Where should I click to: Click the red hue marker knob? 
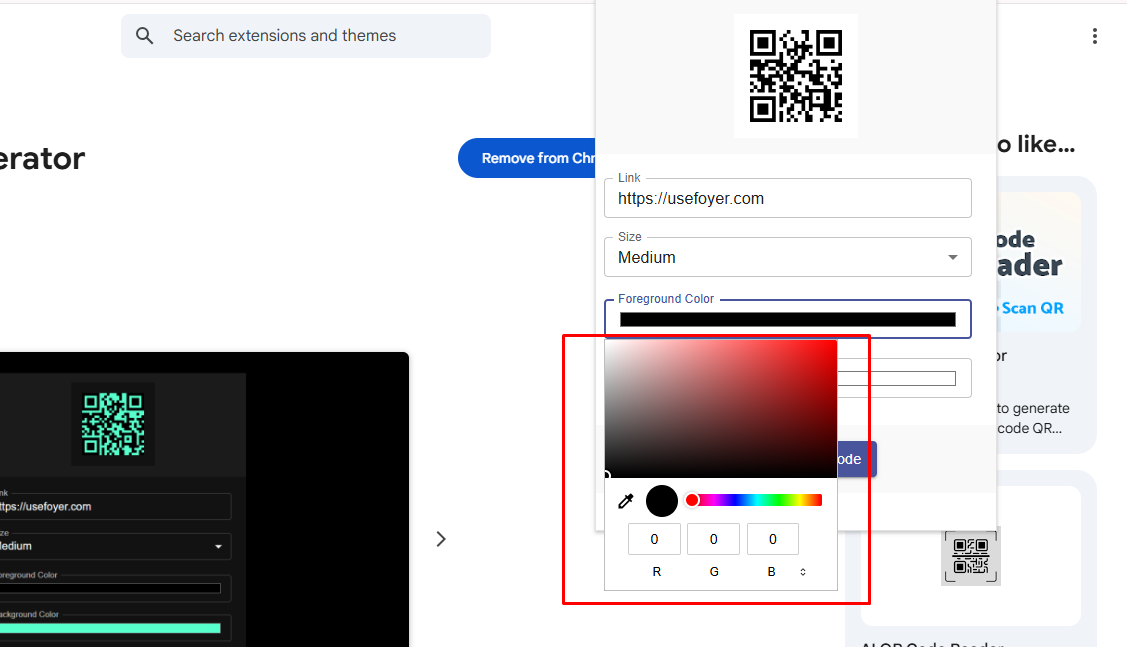pyautogui.click(x=692, y=499)
